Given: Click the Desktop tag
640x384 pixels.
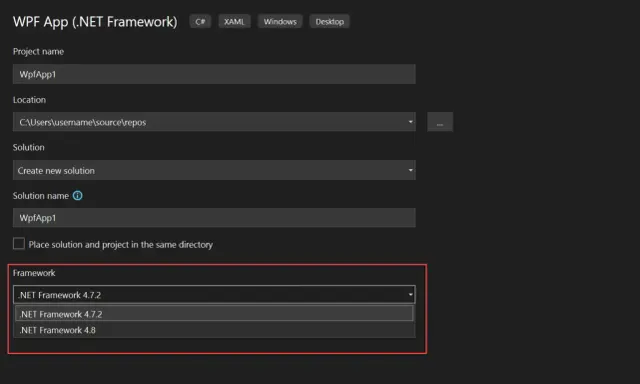Looking at the screenshot, I should 329,22.
